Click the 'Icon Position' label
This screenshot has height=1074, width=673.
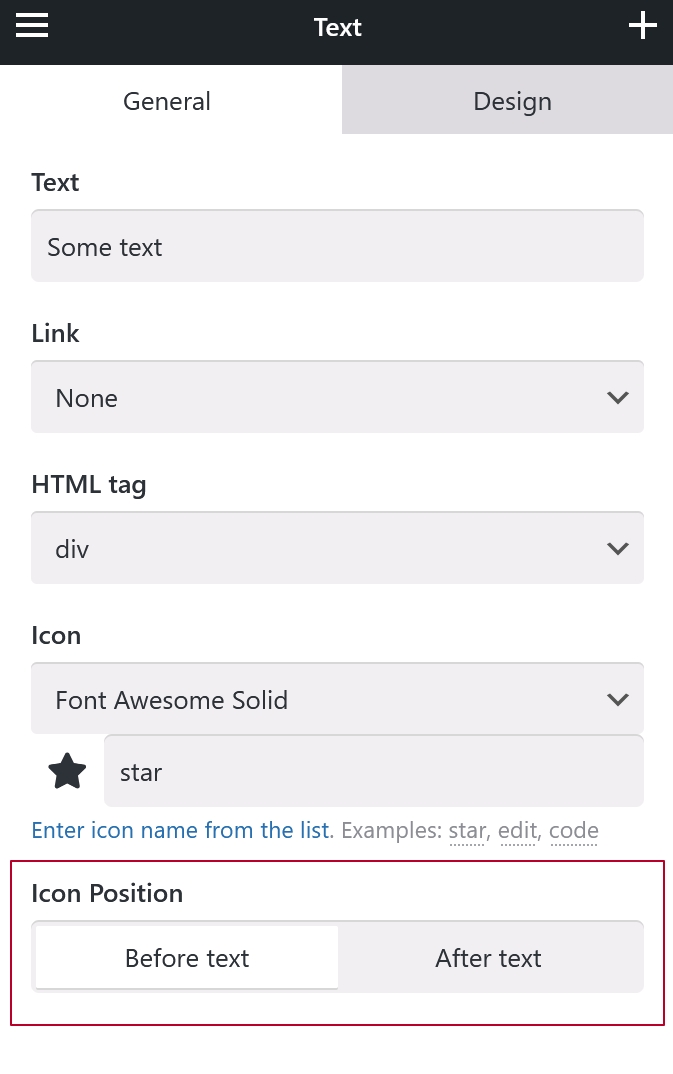point(107,893)
